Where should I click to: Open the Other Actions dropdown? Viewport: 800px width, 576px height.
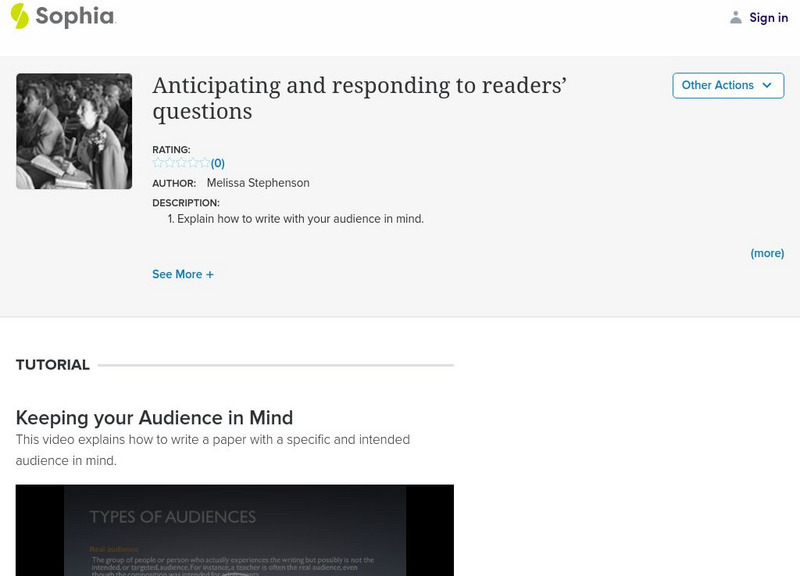click(728, 85)
